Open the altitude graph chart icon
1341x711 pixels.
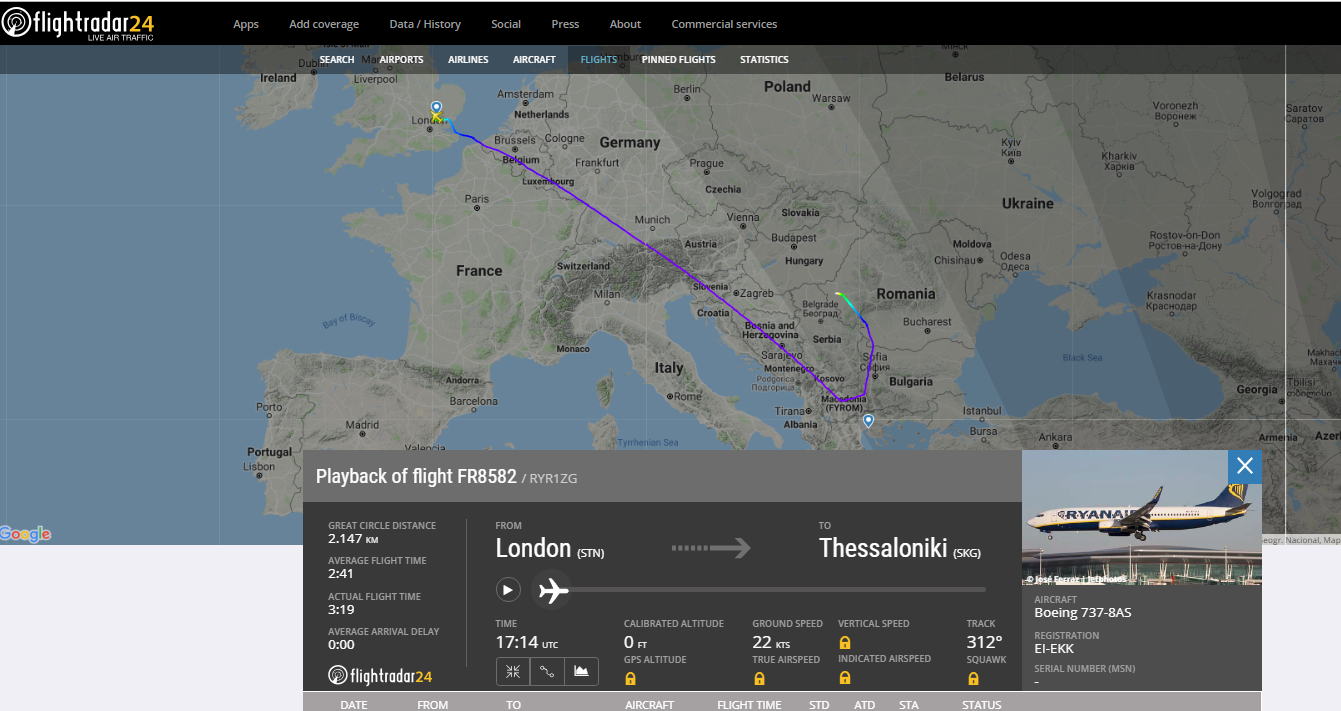tap(581, 672)
